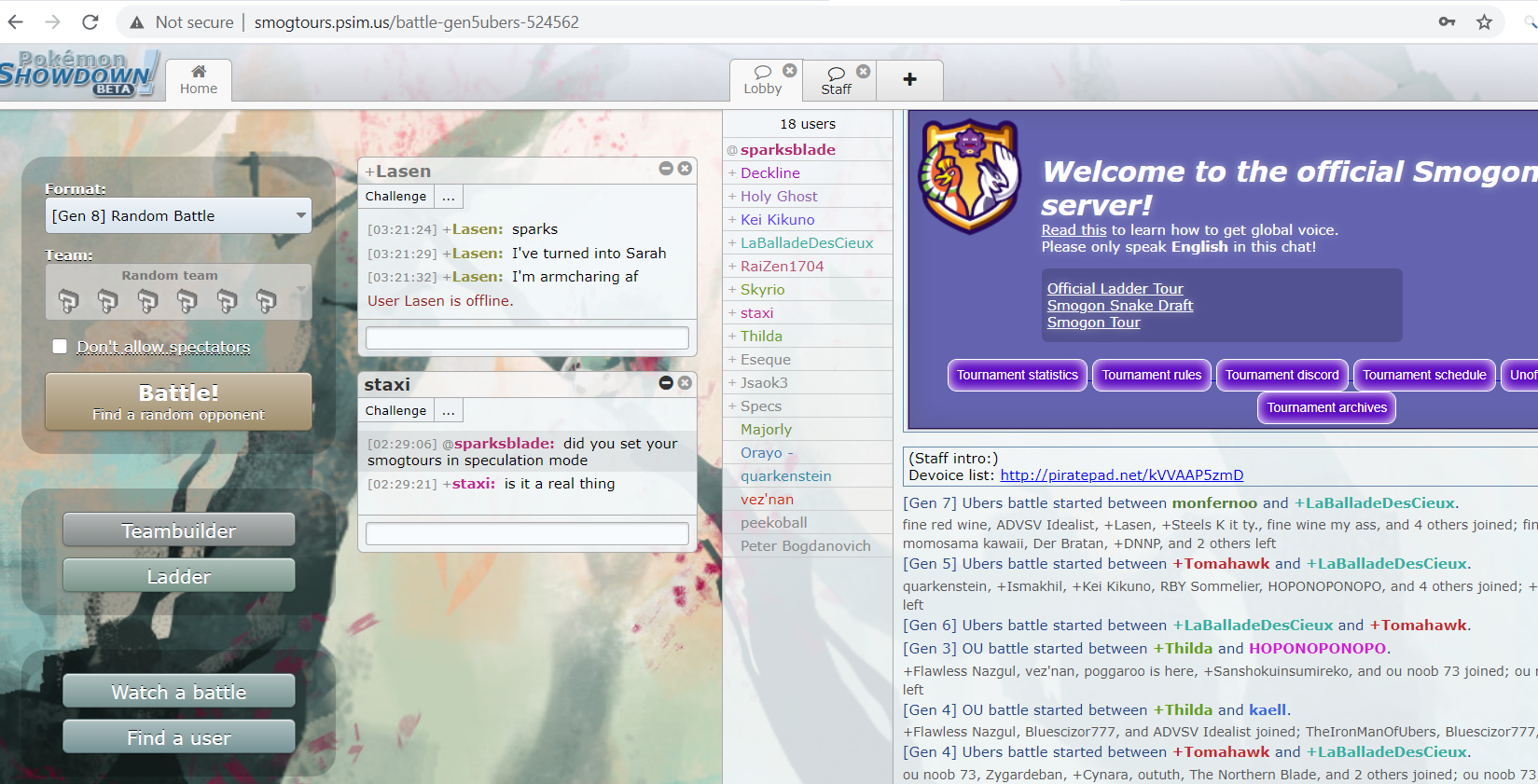The width and height of the screenshot is (1538, 784).
Task: Click Tournament schedule button
Action: tap(1424, 375)
